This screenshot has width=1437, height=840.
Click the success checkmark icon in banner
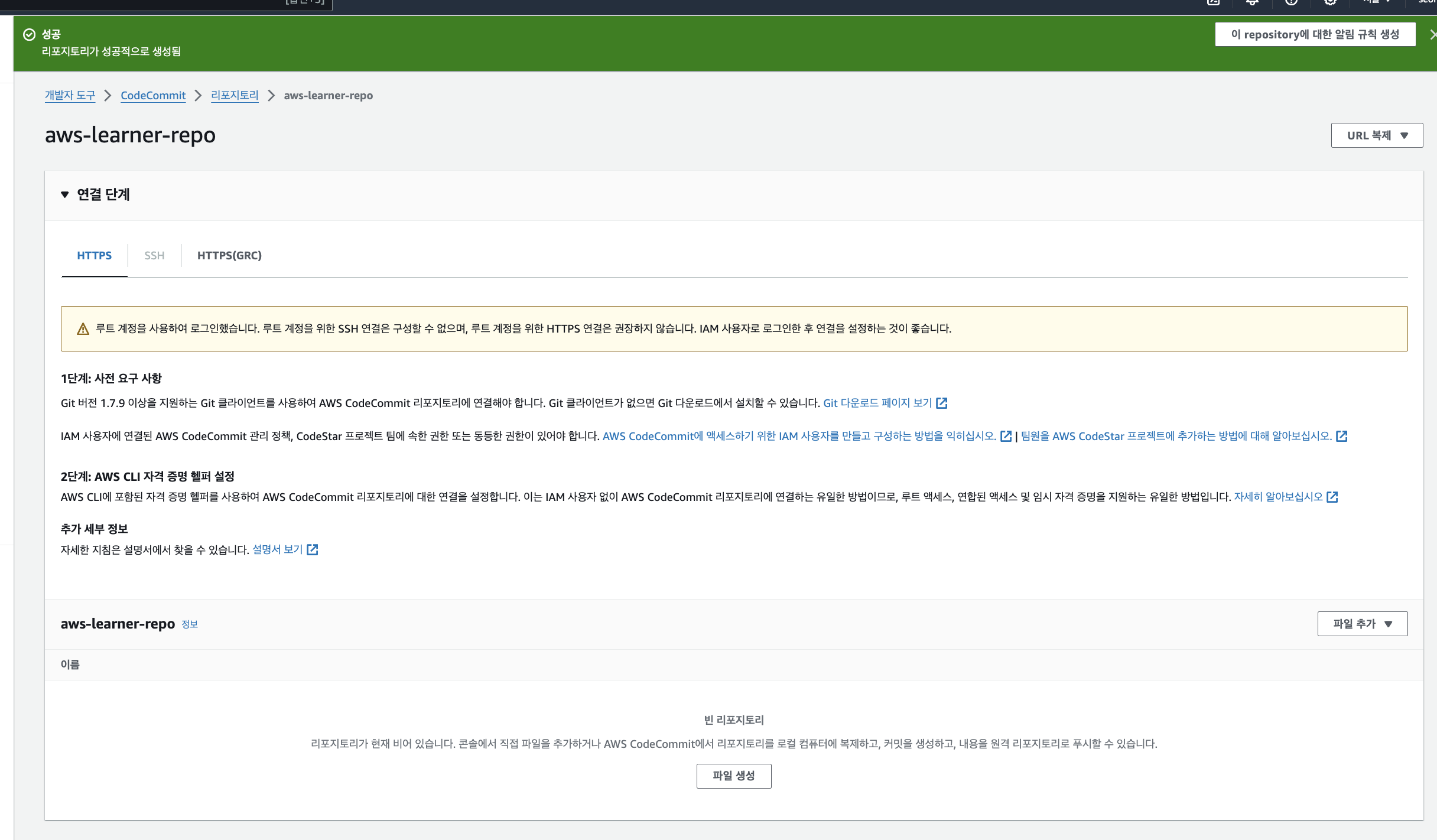coord(29,34)
